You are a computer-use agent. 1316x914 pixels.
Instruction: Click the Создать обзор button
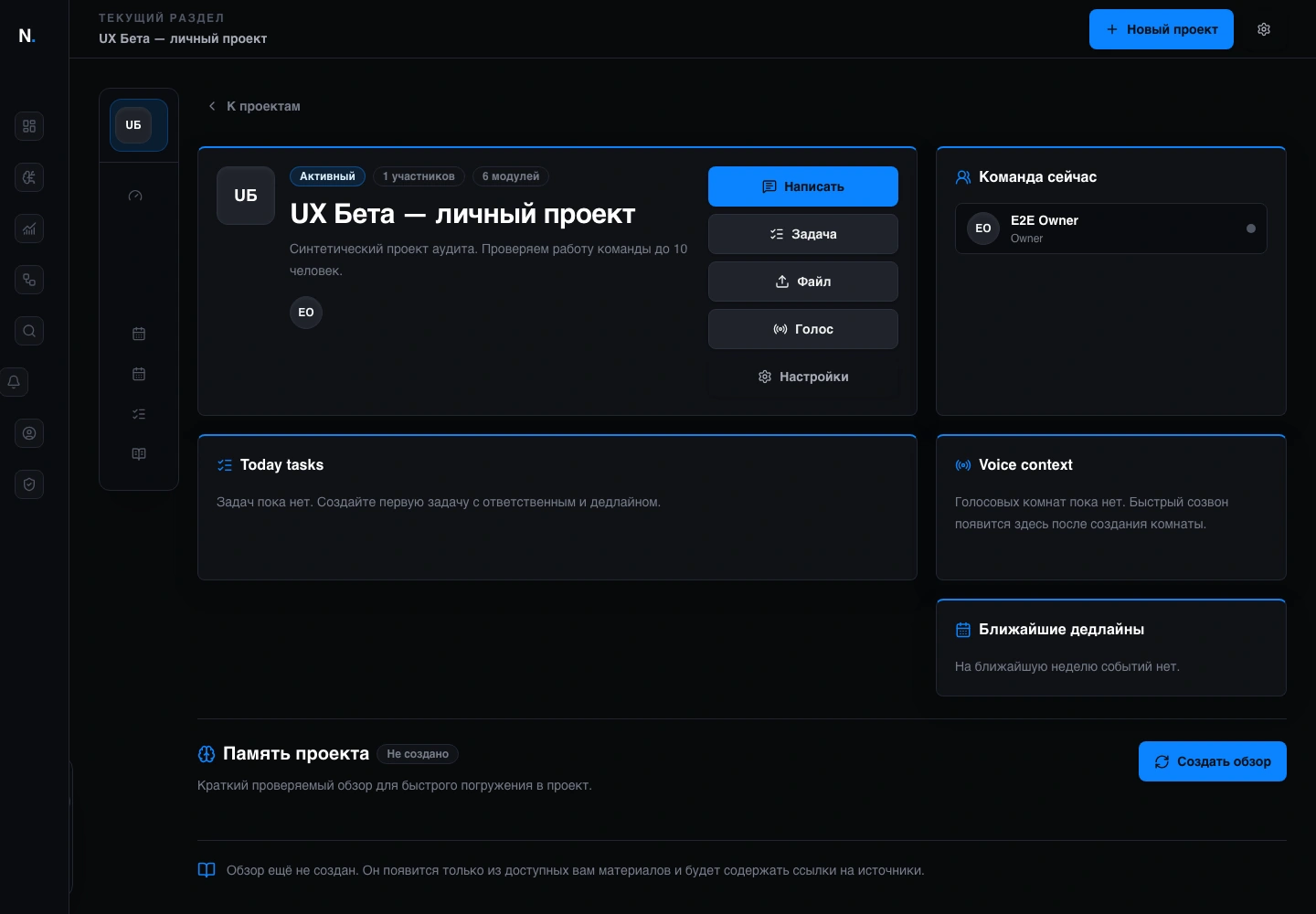pos(1213,761)
